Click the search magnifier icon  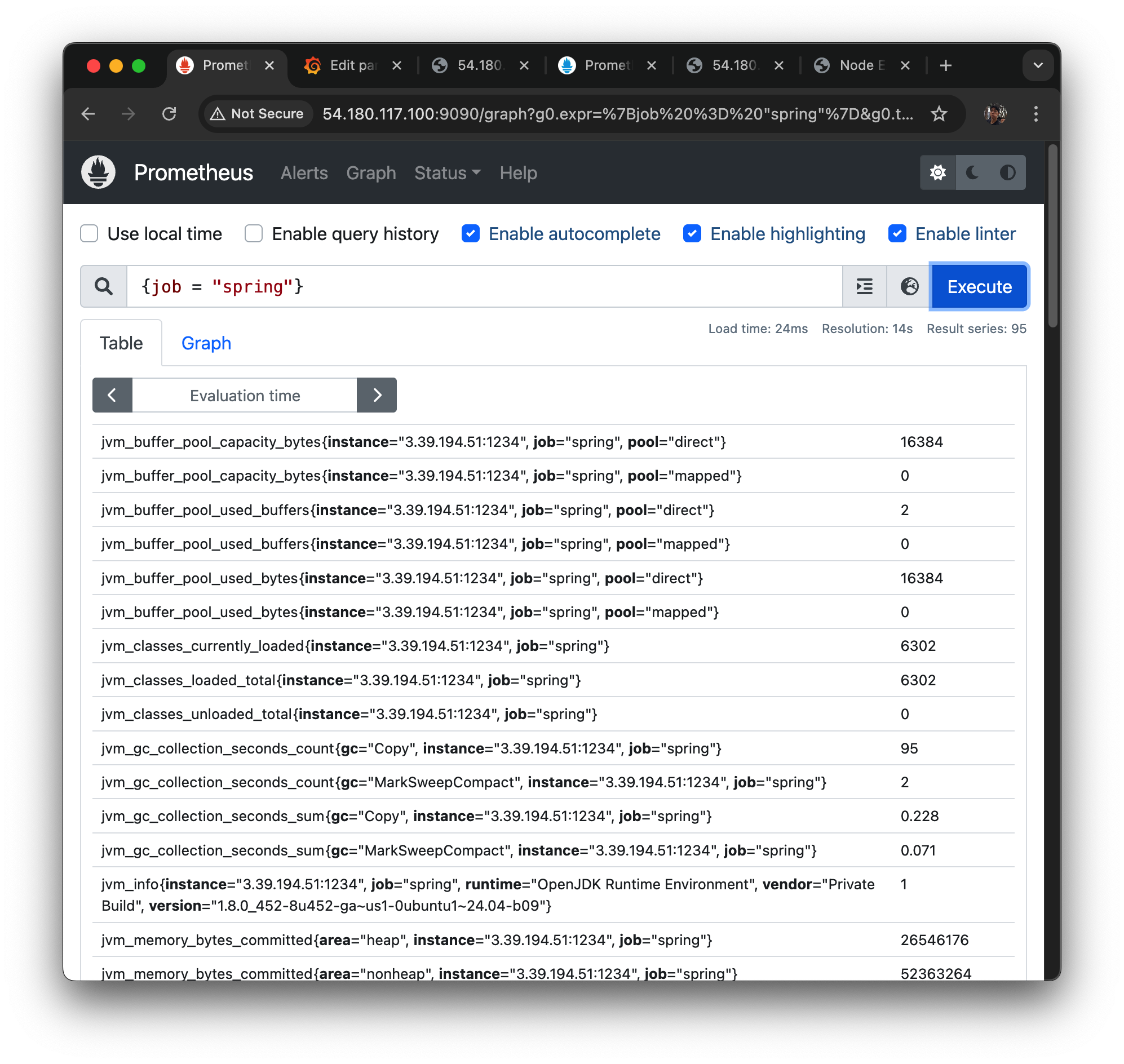point(103,286)
